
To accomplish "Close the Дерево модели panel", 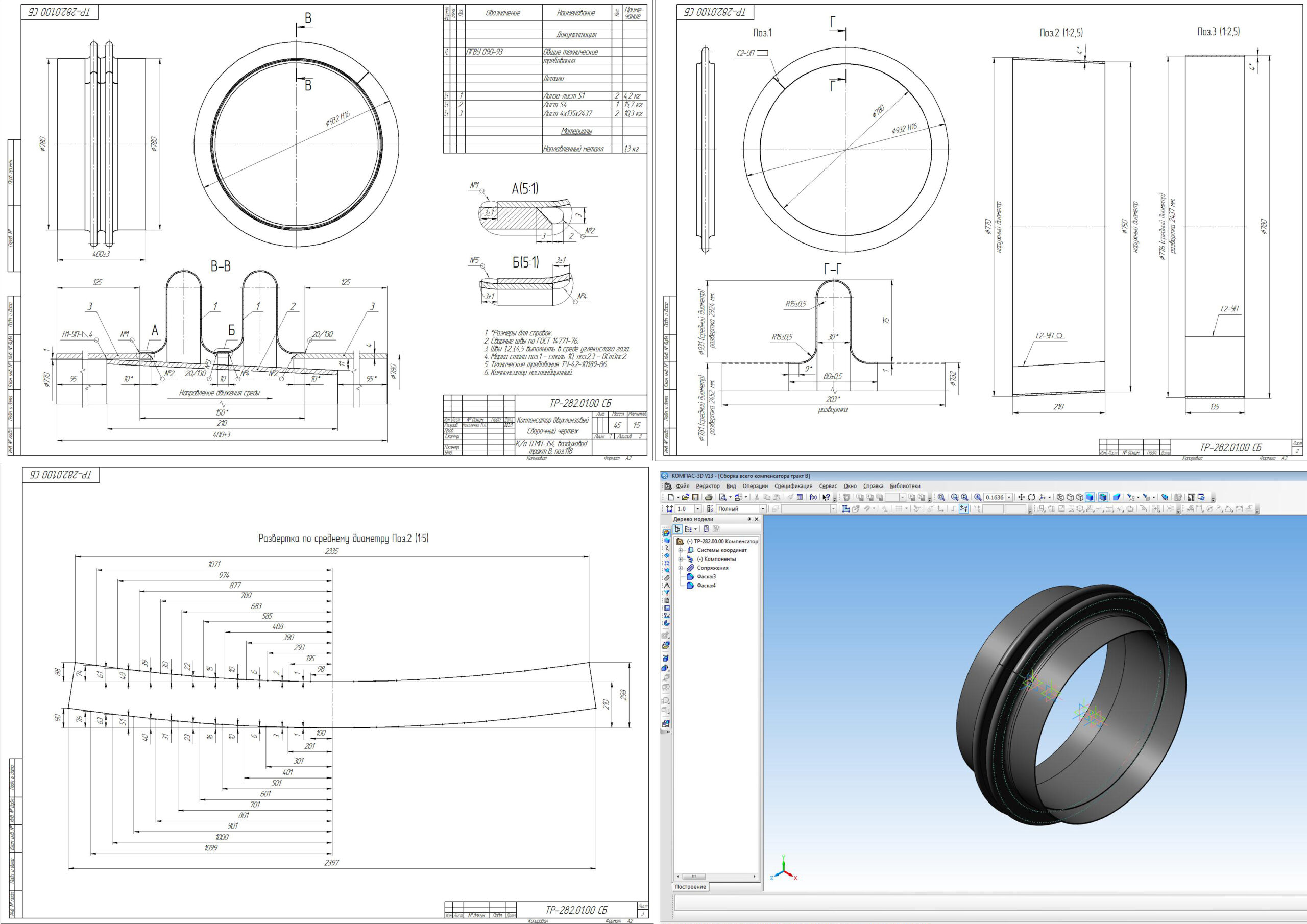I will coord(757,519).
